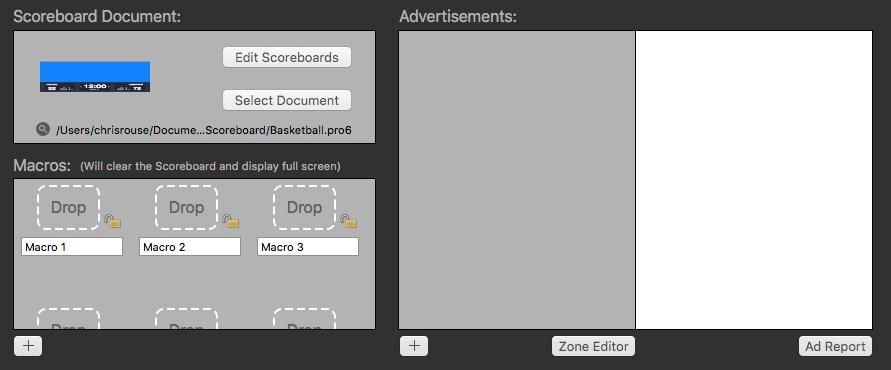Click the Drop zone above Macro 3

(x=305, y=207)
